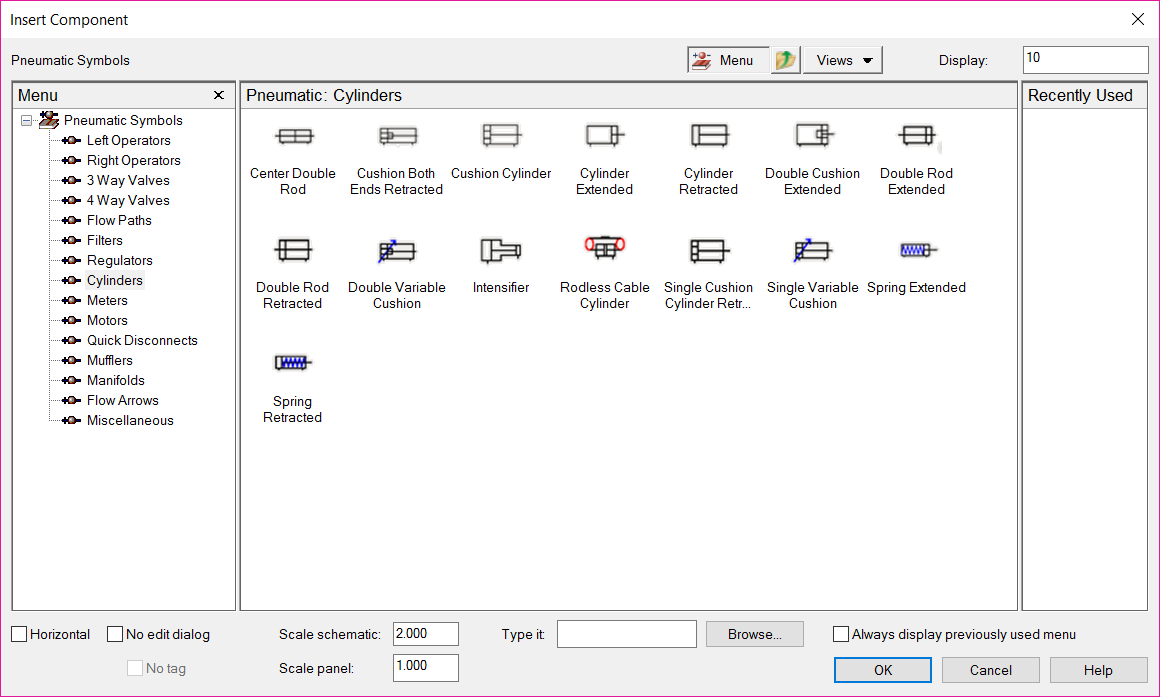This screenshot has height=697, width=1160.
Task: Select the Spring Retracted cylinder icon
Action: pos(293,363)
